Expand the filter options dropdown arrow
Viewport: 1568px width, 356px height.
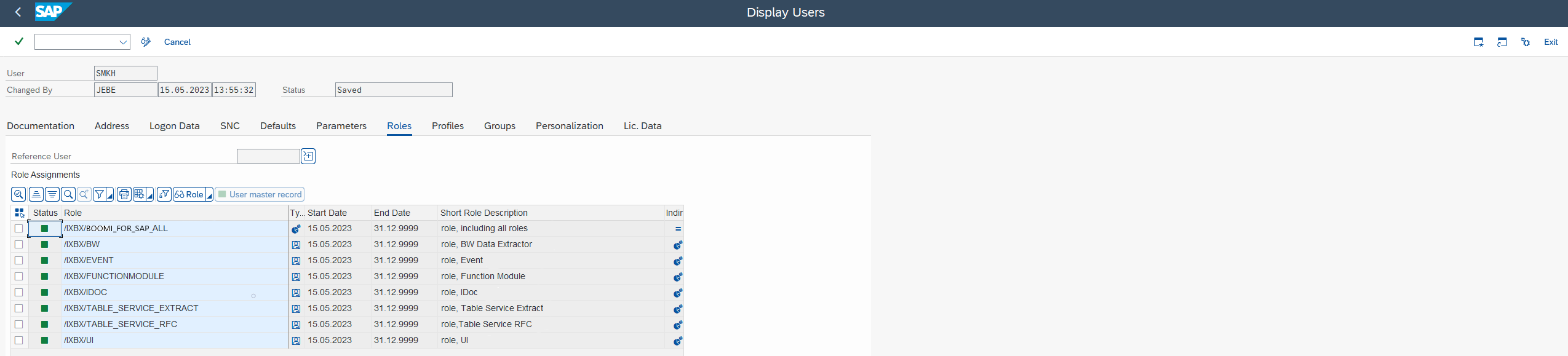tap(110, 196)
